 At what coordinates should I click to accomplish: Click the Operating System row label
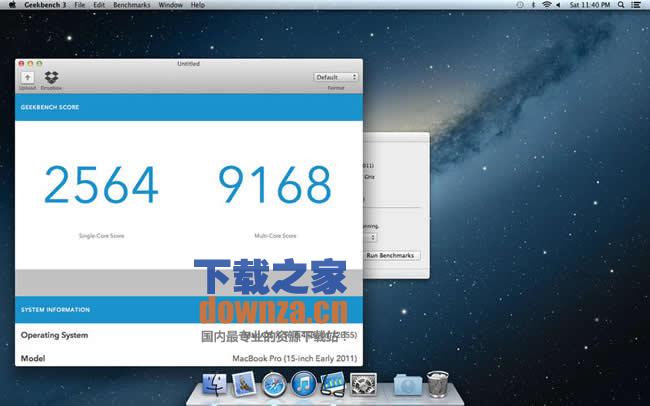point(54,335)
